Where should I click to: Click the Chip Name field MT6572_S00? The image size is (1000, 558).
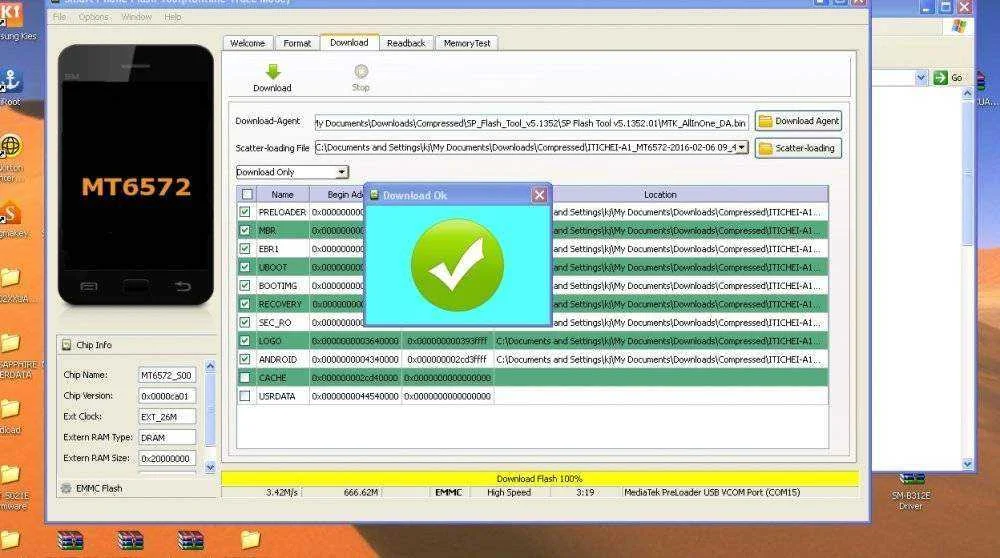click(x=166, y=376)
